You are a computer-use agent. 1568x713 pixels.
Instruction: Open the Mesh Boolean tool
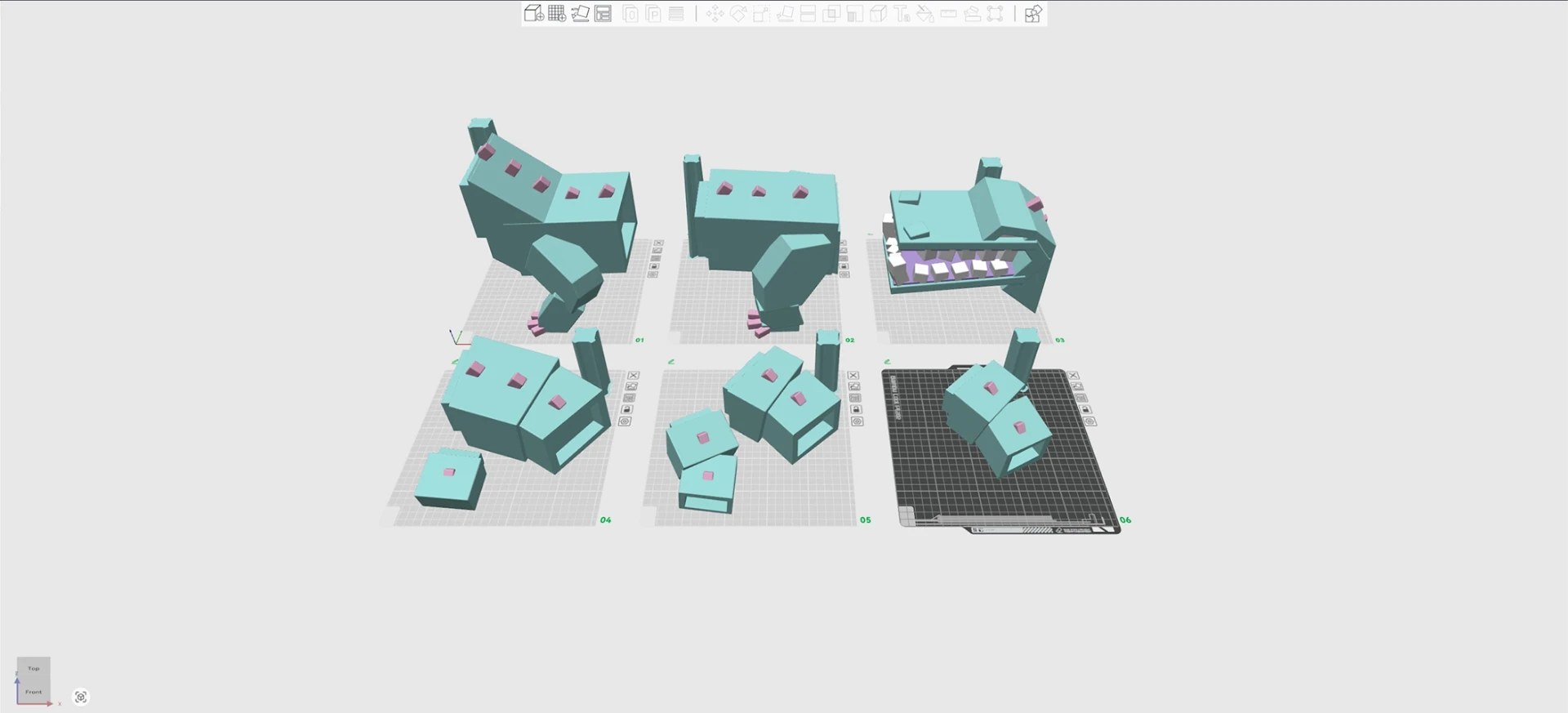(831, 13)
